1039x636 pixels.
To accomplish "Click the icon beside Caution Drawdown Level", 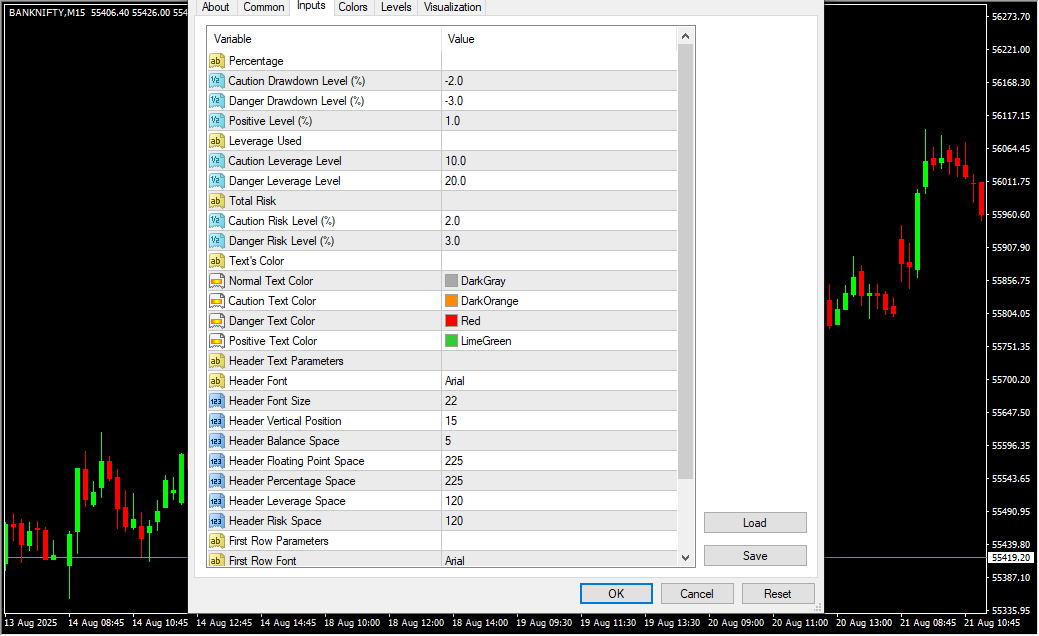I will point(216,81).
